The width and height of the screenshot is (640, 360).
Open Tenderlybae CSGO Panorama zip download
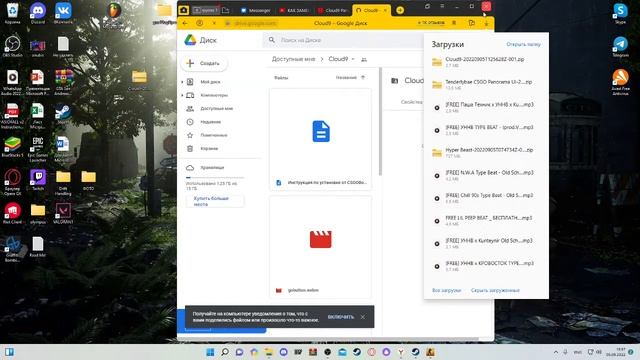[486, 84]
